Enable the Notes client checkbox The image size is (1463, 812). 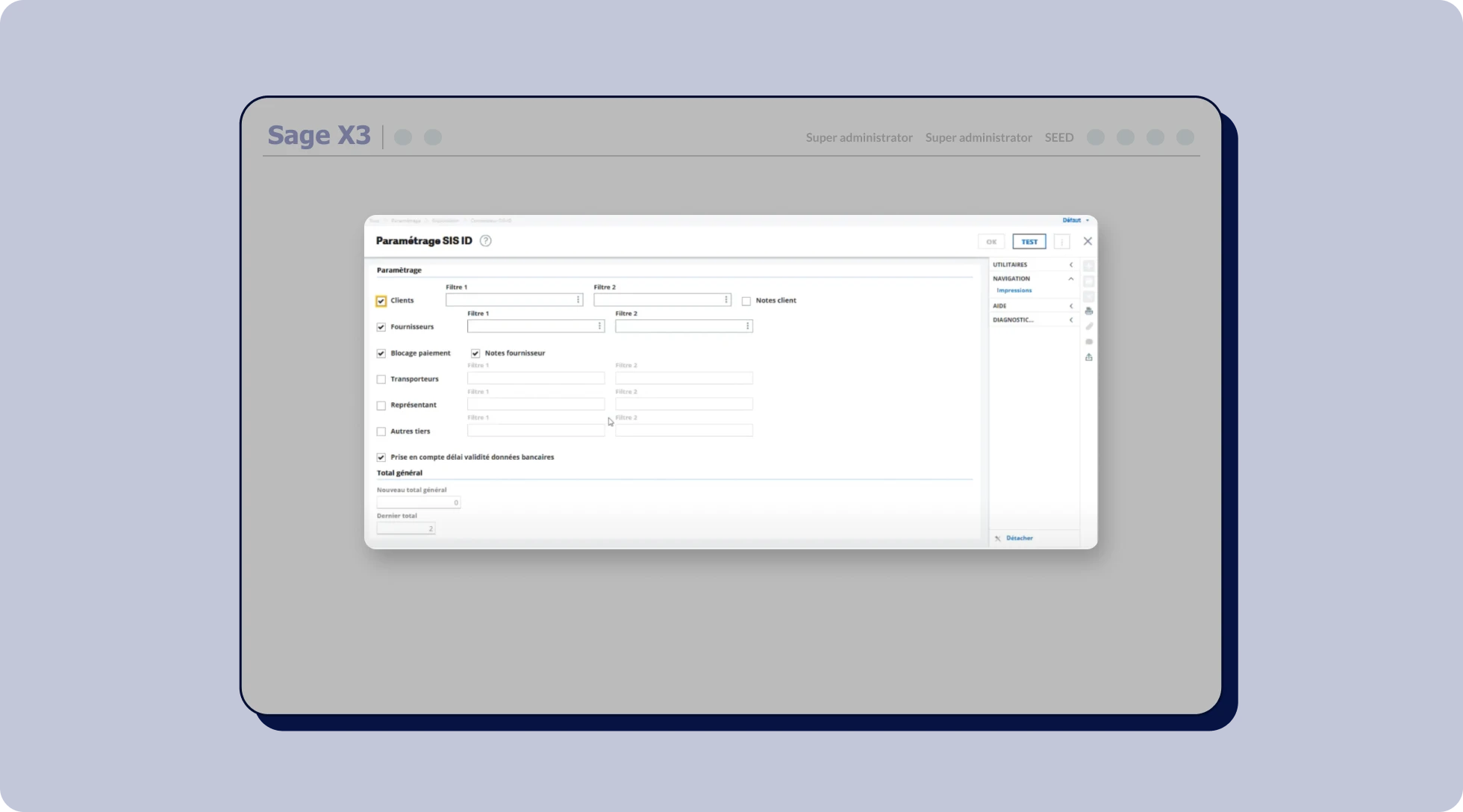click(x=746, y=301)
